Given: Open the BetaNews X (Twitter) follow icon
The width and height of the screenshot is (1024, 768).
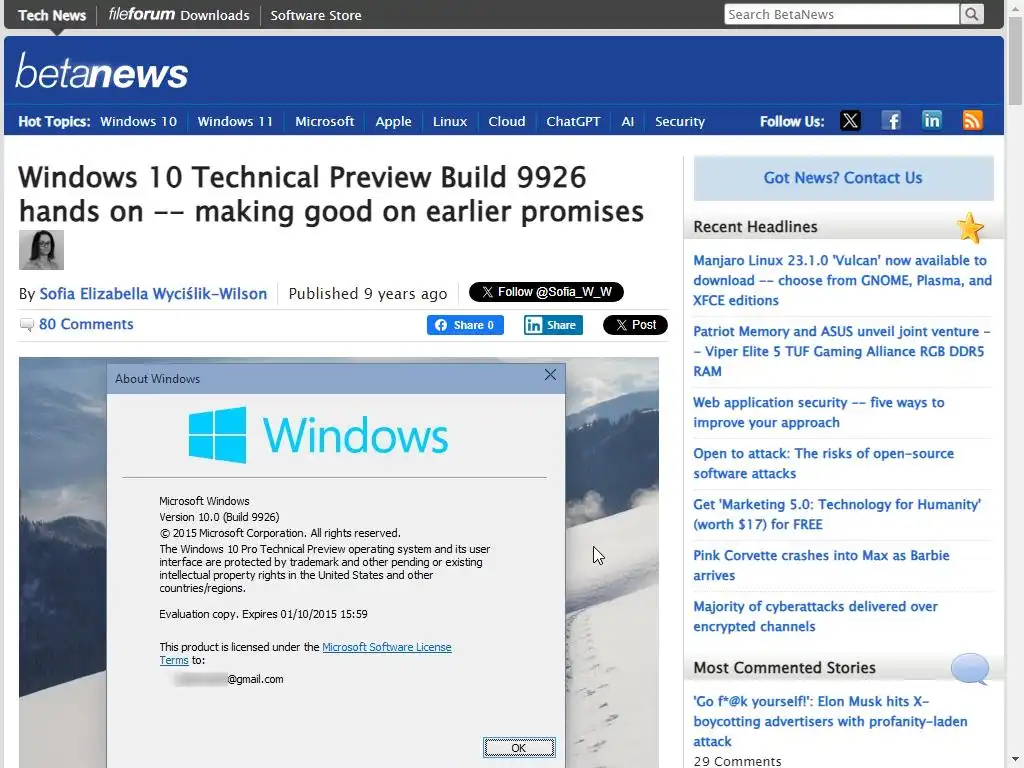Looking at the screenshot, I should 850,121.
